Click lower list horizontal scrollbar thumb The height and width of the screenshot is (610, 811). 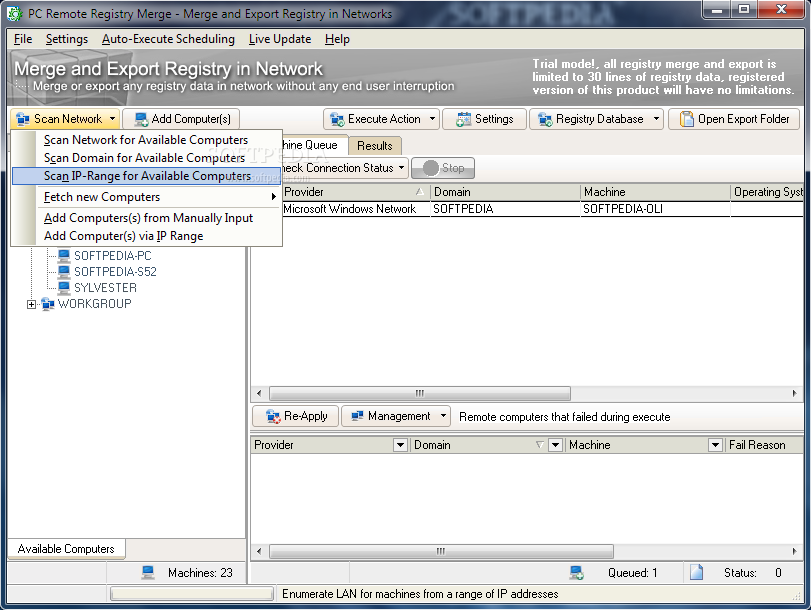[x=441, y=552]
